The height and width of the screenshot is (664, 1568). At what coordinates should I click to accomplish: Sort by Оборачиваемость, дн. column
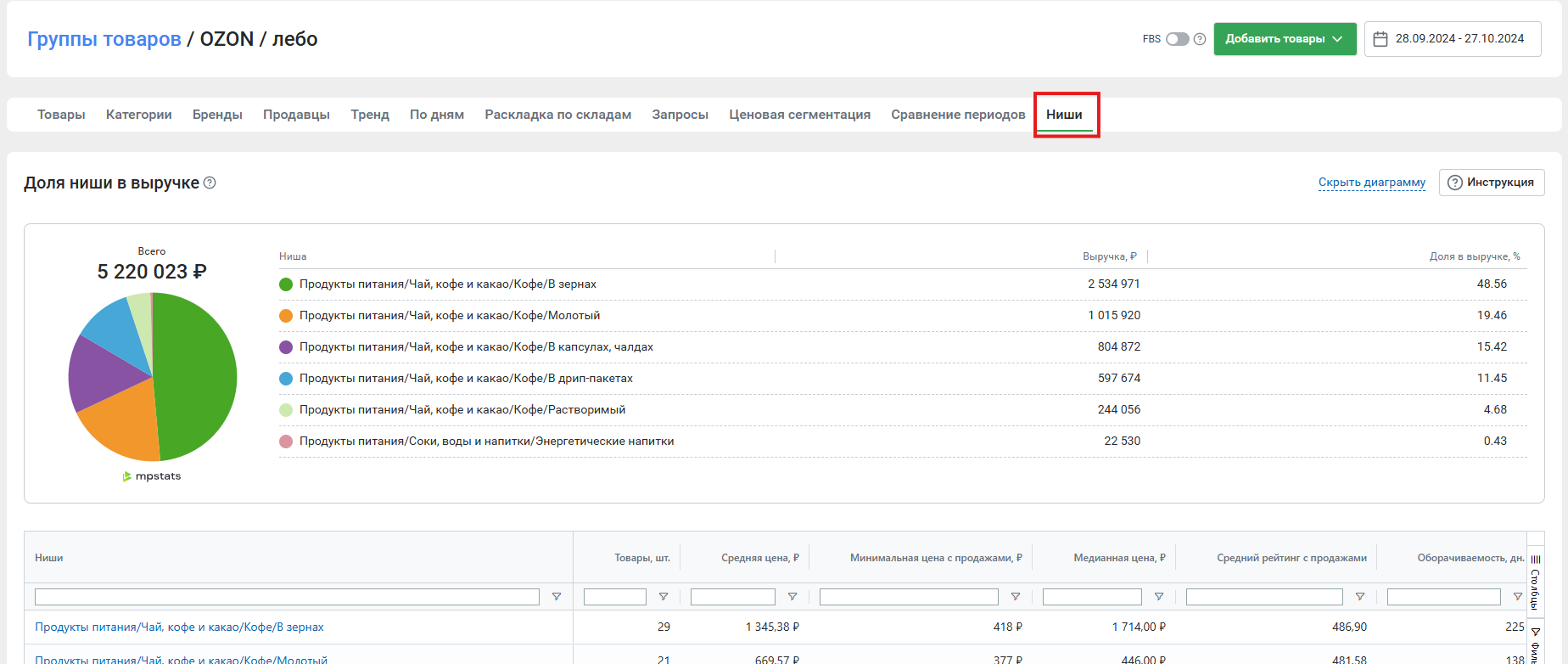[1470, 558]
